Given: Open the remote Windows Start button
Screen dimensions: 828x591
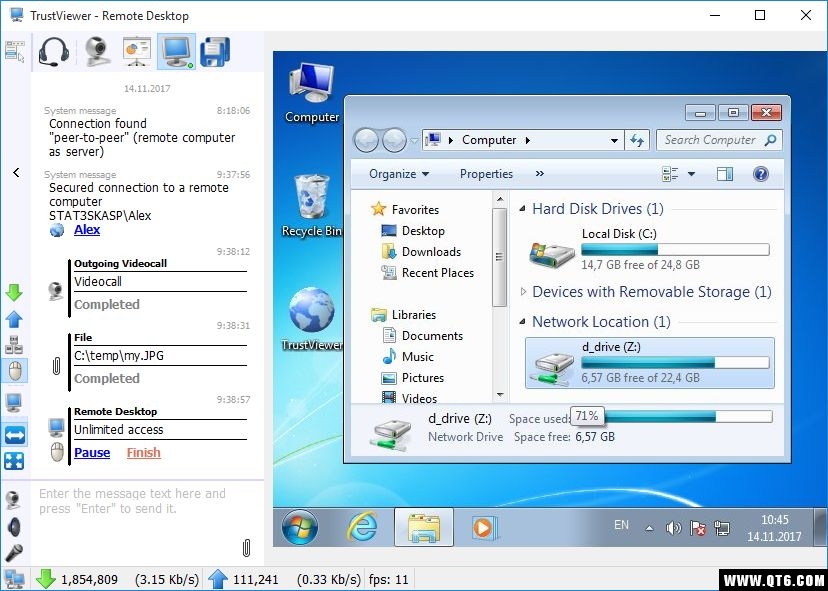Looking at the screenshot, I should pyautogui.click(x=300, y=528).
